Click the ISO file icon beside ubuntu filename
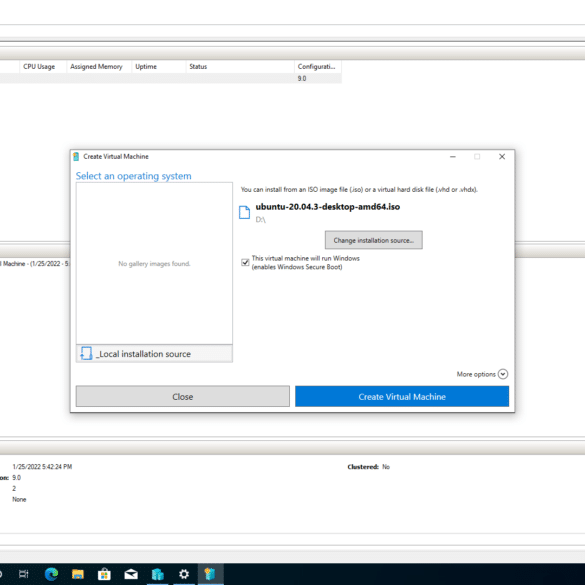The image size is (585, 585). tap(244, 212)
